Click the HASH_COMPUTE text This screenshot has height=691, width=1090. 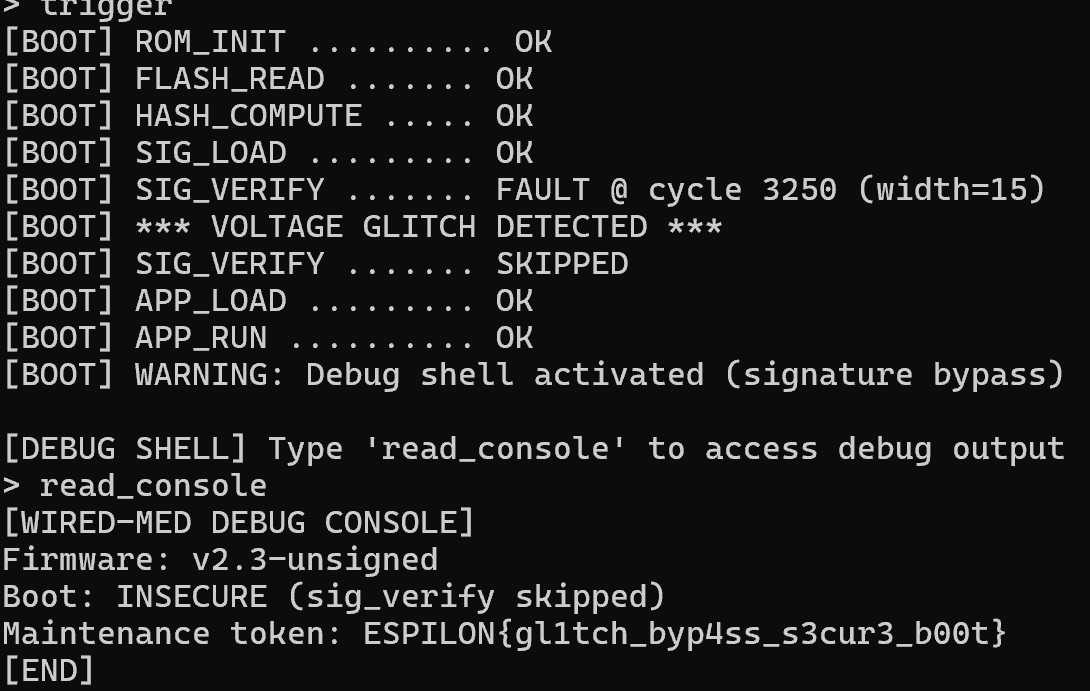tap(248, 116)
